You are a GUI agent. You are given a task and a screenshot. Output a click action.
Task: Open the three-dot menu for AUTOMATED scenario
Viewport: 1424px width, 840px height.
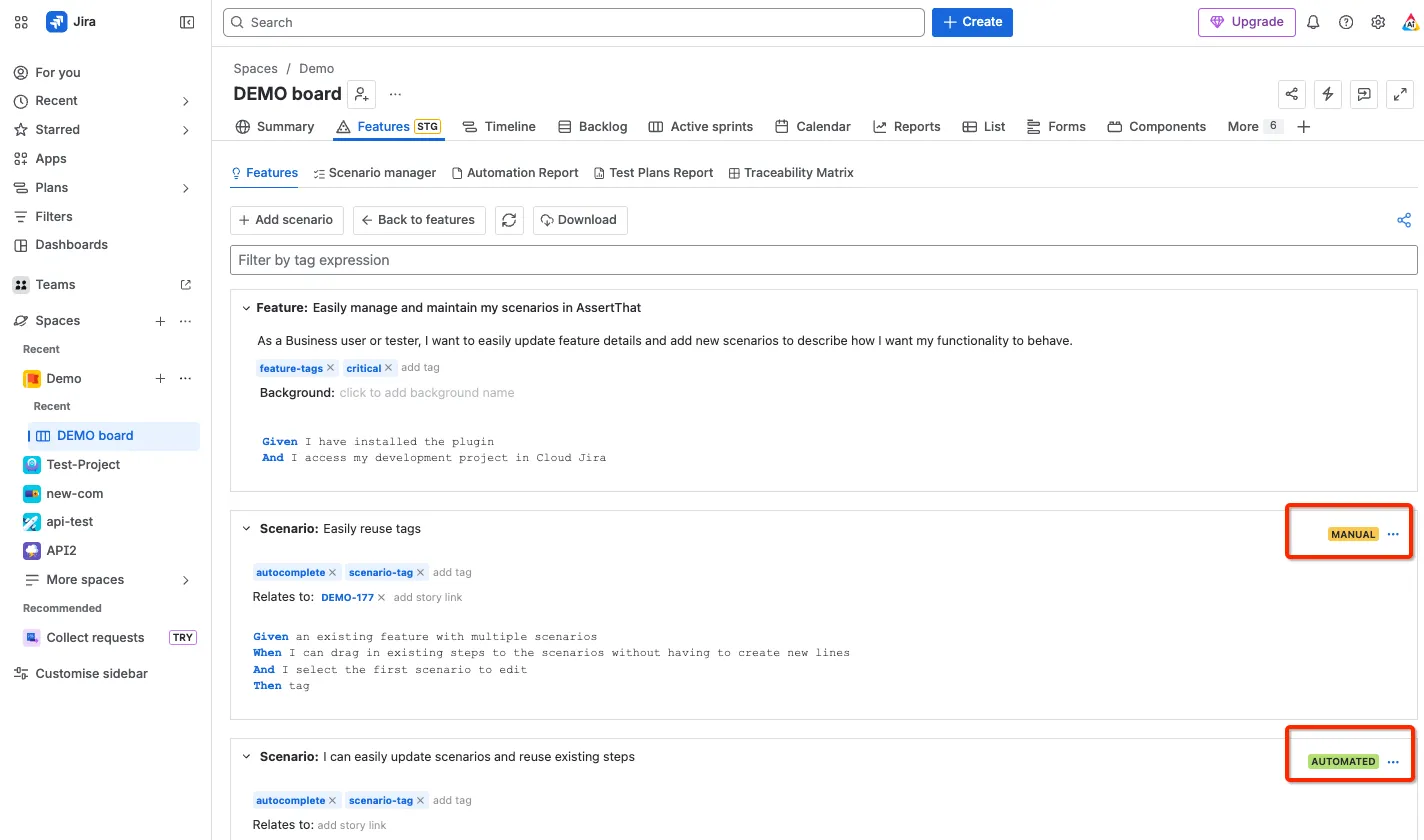tap(1393, 762)
